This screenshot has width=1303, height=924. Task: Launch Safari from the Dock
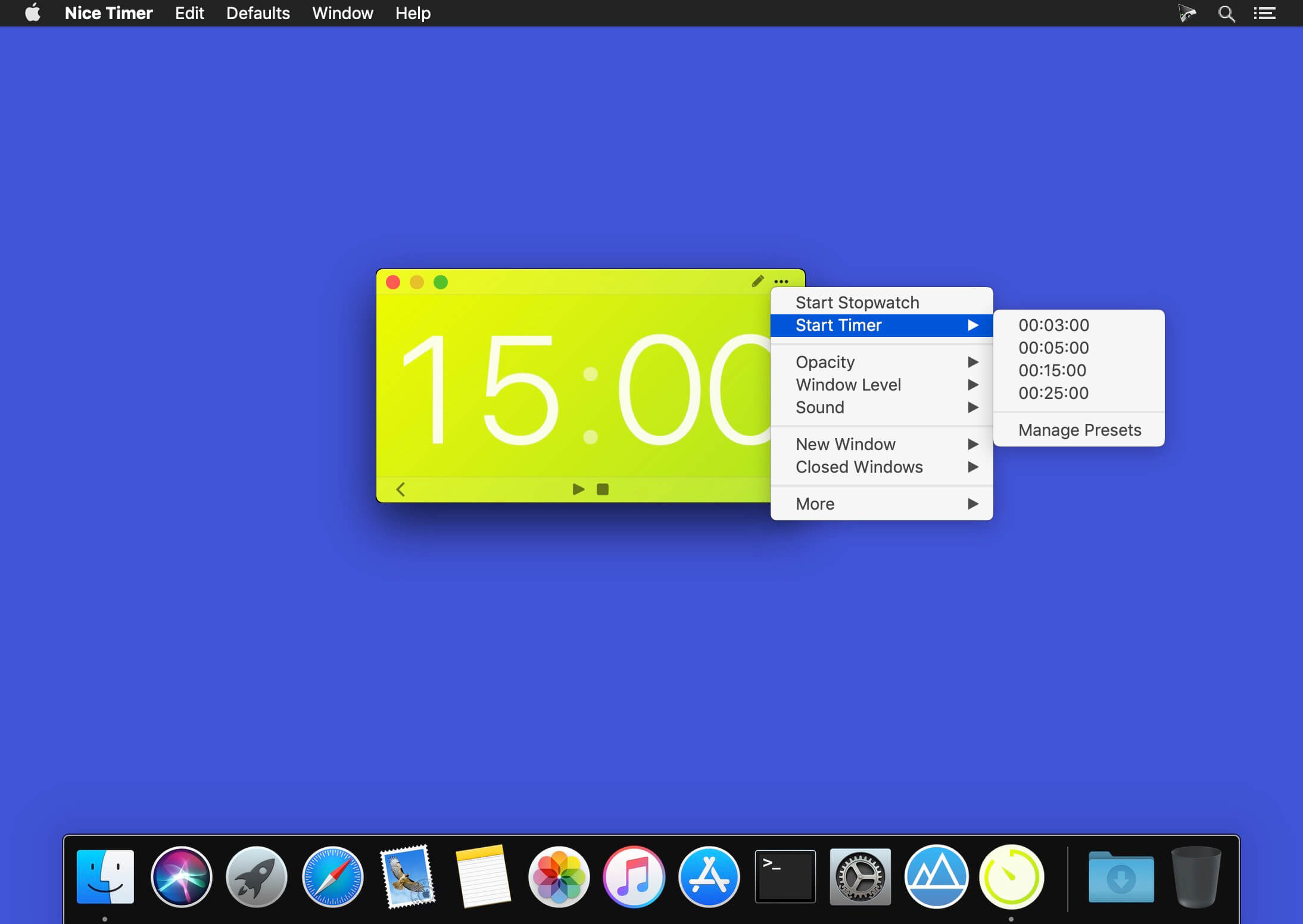point(332,876)
